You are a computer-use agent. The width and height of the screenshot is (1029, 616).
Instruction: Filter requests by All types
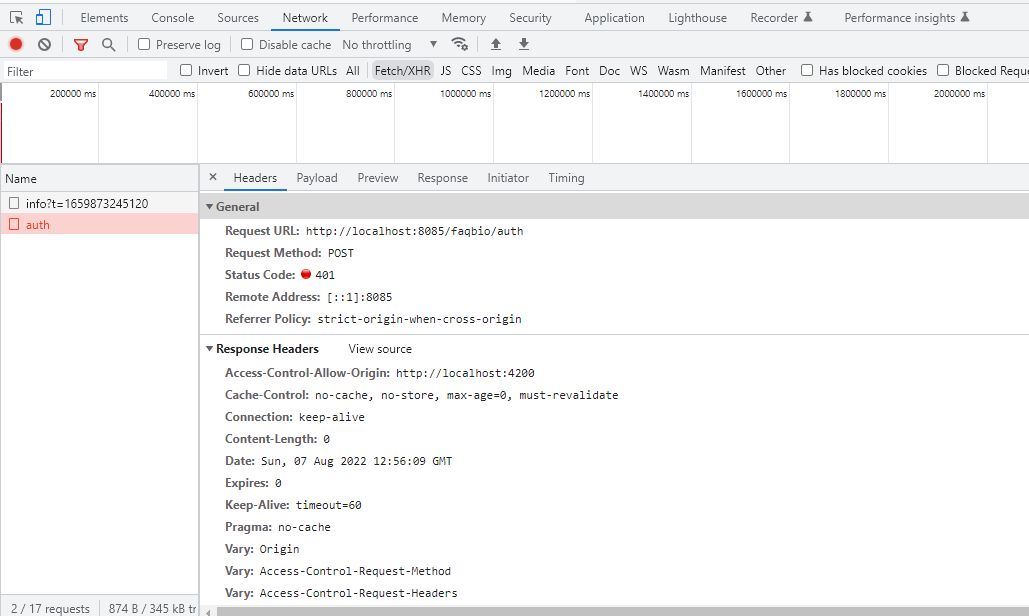(x=353, y=70)
